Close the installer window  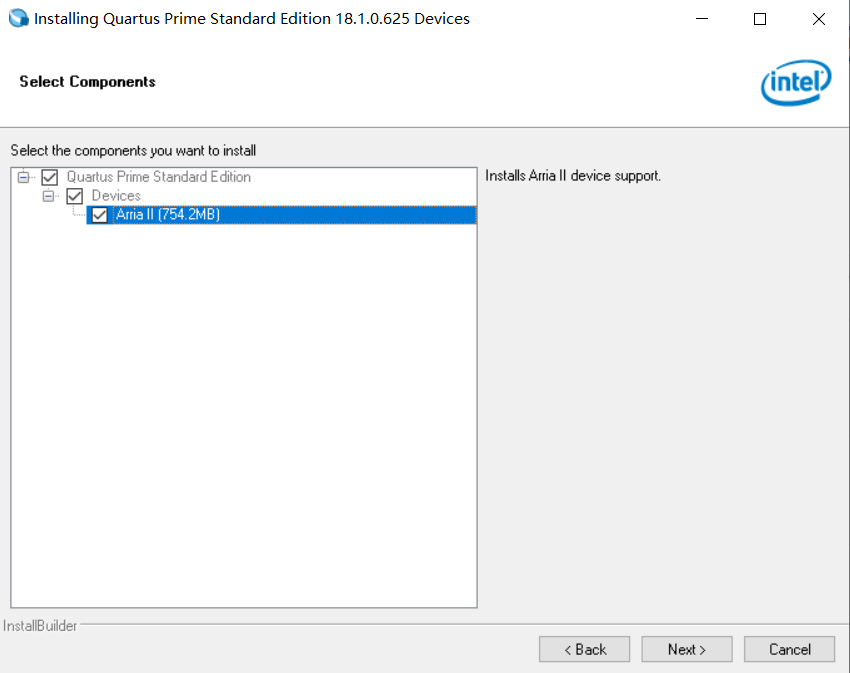click(819, 19)
